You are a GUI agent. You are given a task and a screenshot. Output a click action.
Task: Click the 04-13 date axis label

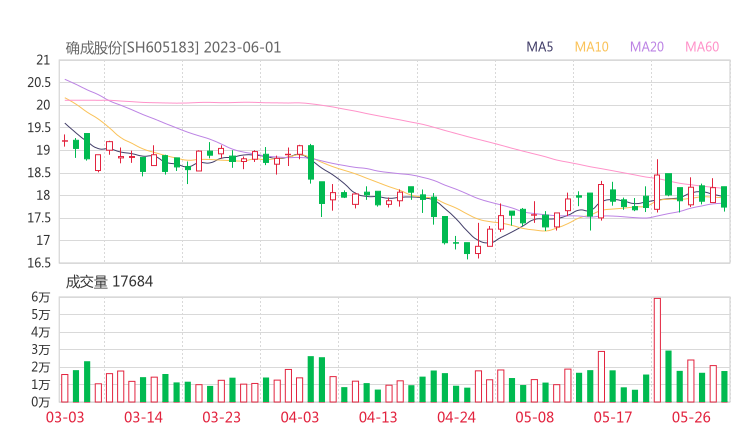coord(378,417)
